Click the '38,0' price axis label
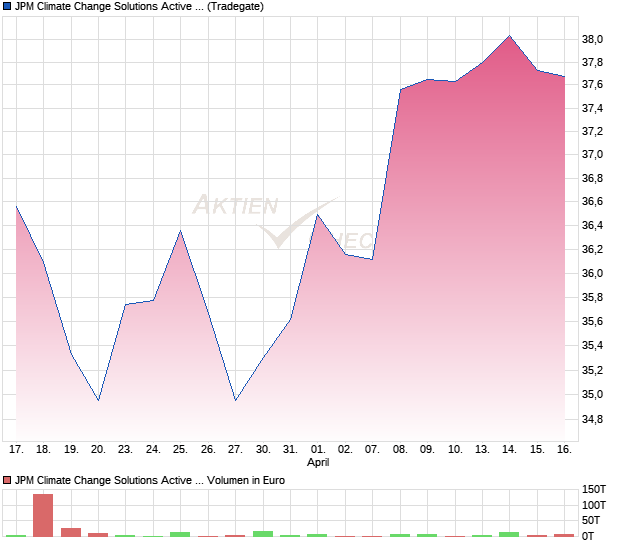Image resolution: width=620 pixels, height=546 pixels. click(590, 39)
